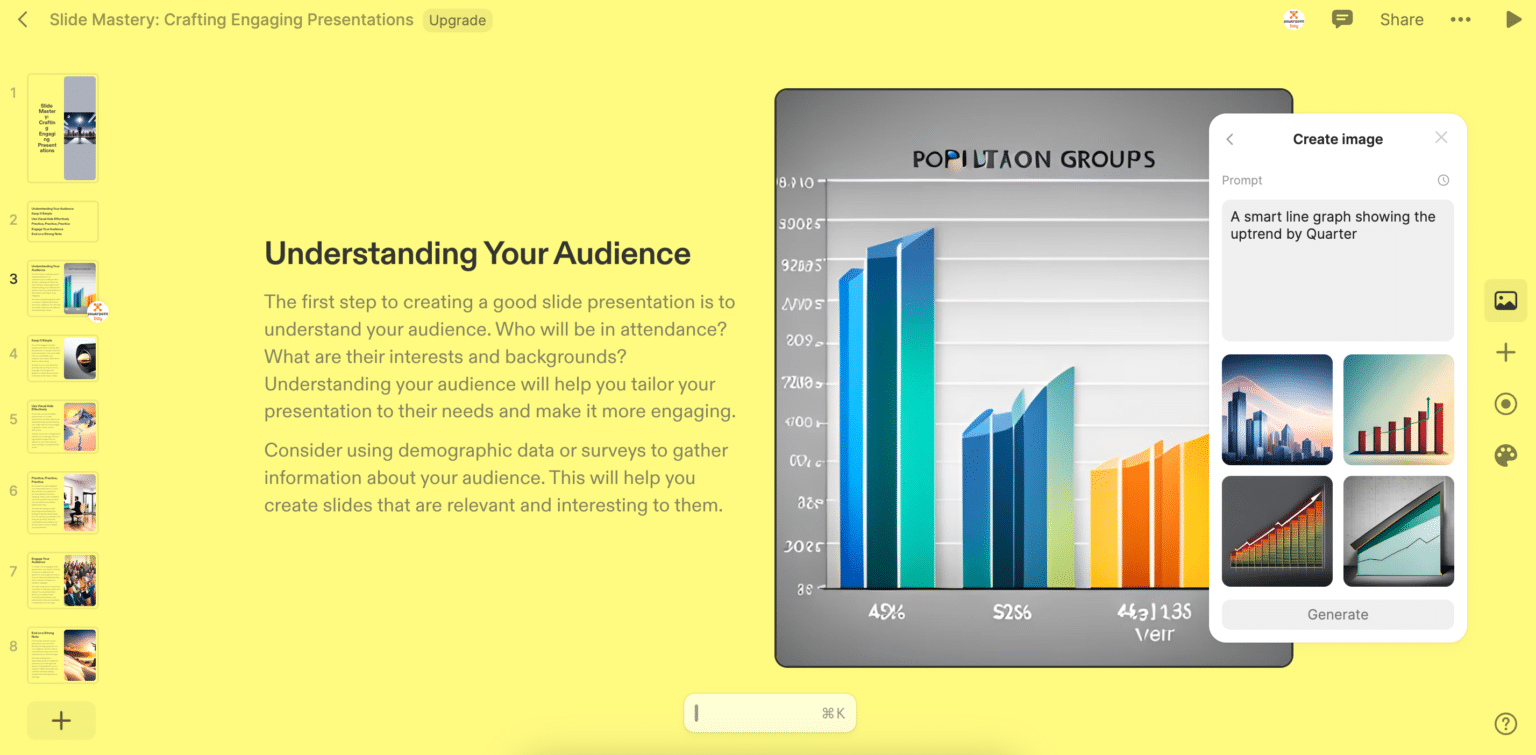Add new content with the sidebar plus icon
Image resolution: width=1536 pixels, height=755 pixels.
click(1505, 352)
